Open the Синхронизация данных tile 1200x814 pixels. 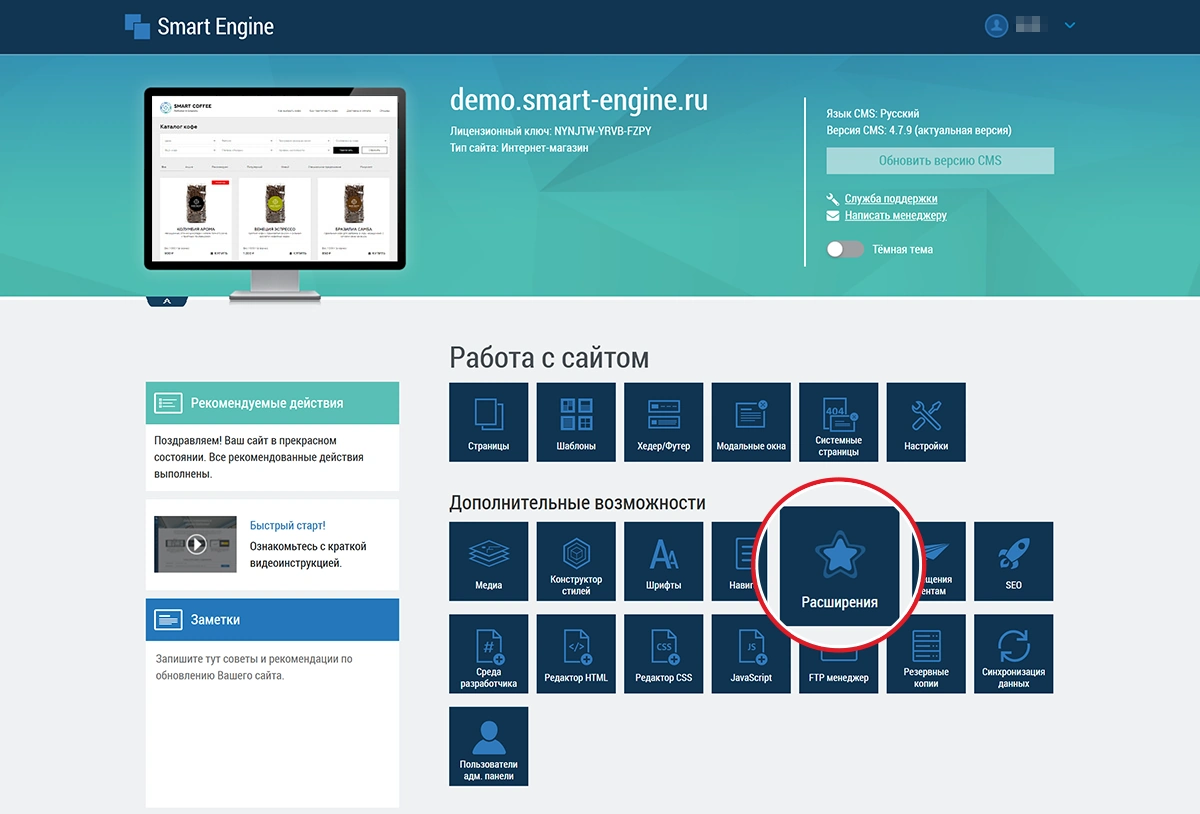pos(1014,654)
